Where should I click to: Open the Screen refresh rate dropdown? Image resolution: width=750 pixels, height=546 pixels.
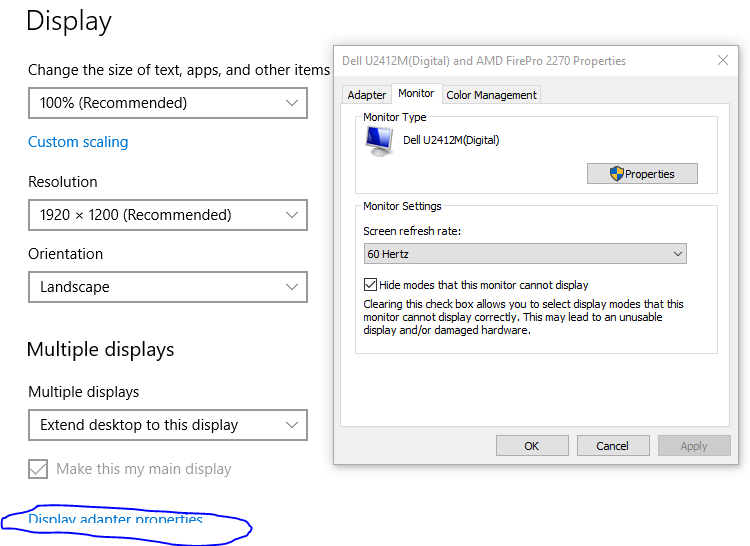525,254
